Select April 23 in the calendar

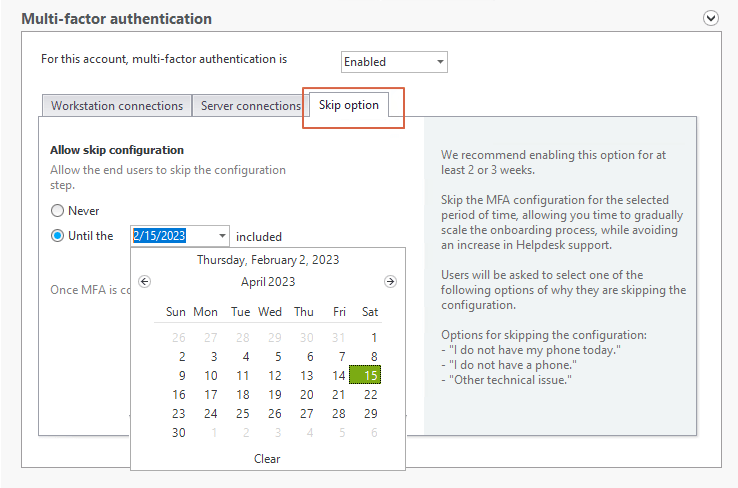pos(178,414)
